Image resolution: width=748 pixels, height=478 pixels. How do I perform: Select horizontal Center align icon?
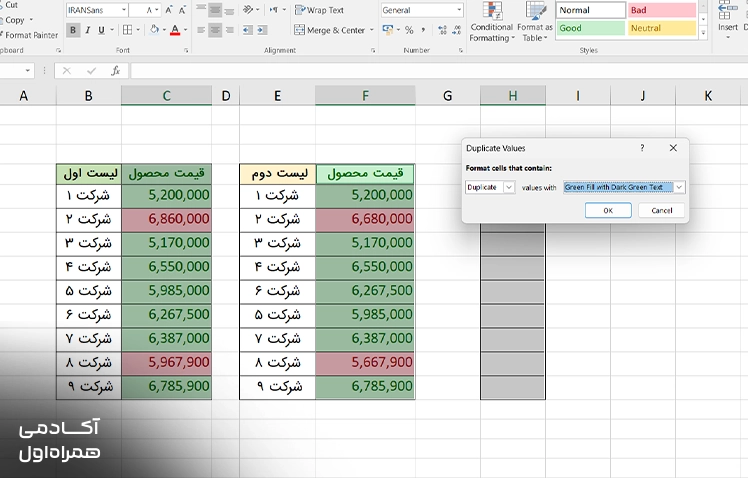(215, 30)
